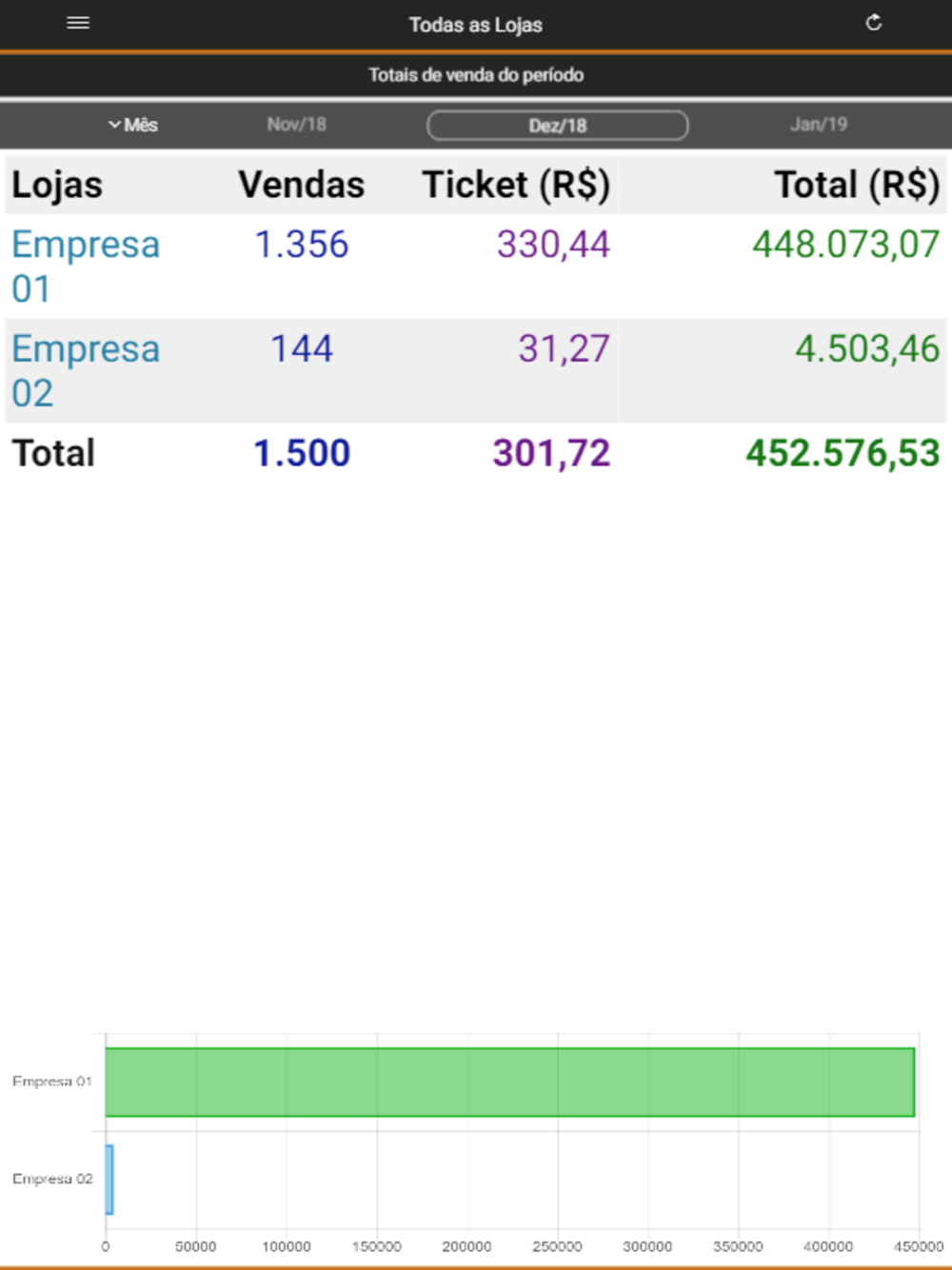Open the Empresa 02 store link
The image size is (952, 1270).
86,371
